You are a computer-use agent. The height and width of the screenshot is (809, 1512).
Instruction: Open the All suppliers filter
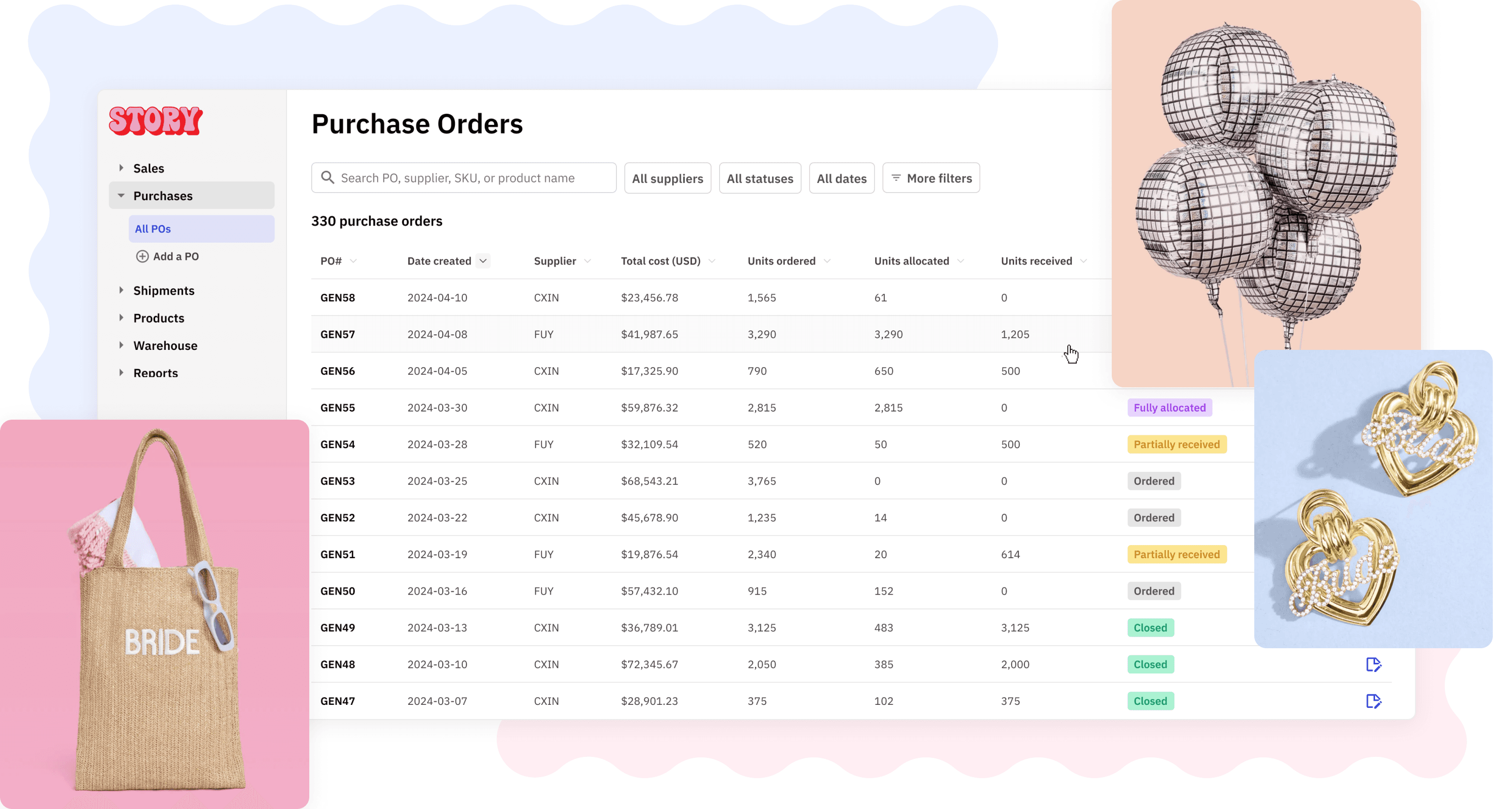(x=668, y=178)
